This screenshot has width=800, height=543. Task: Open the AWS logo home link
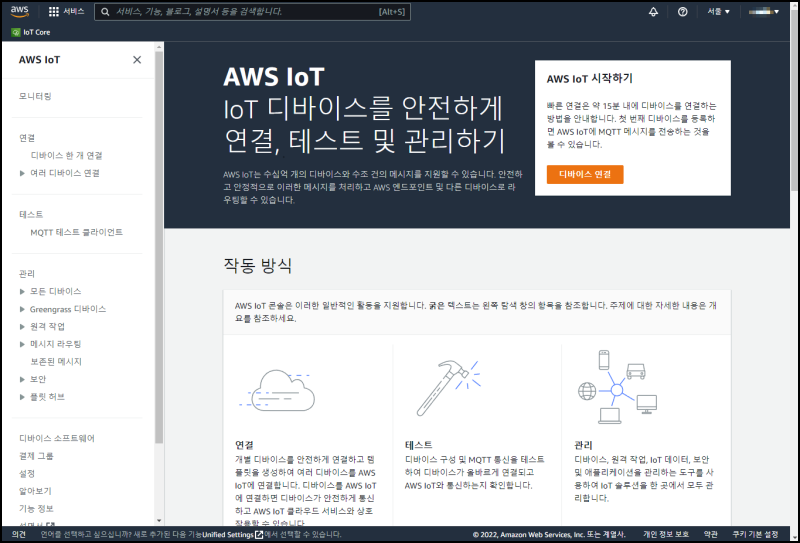point(19,11)
